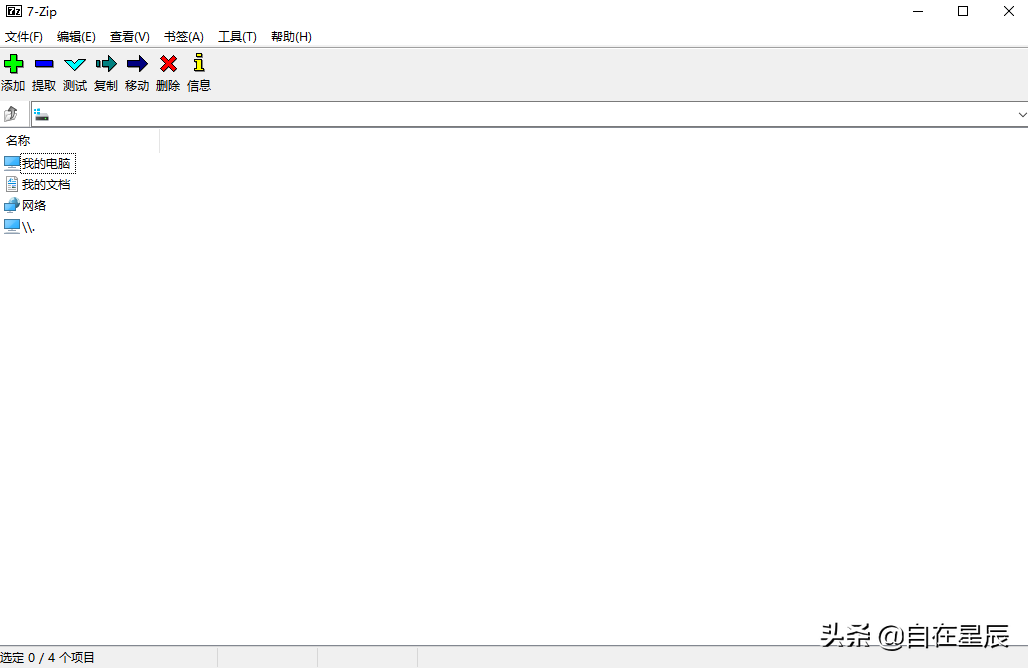Open the 工具(T) menu
The width and height of the screenshot is (1028, 668).
point(237,37)
